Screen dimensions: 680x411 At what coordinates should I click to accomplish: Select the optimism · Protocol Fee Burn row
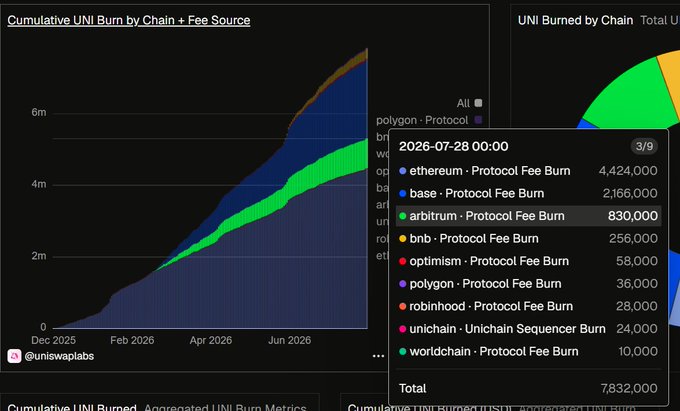click(528, 261)
